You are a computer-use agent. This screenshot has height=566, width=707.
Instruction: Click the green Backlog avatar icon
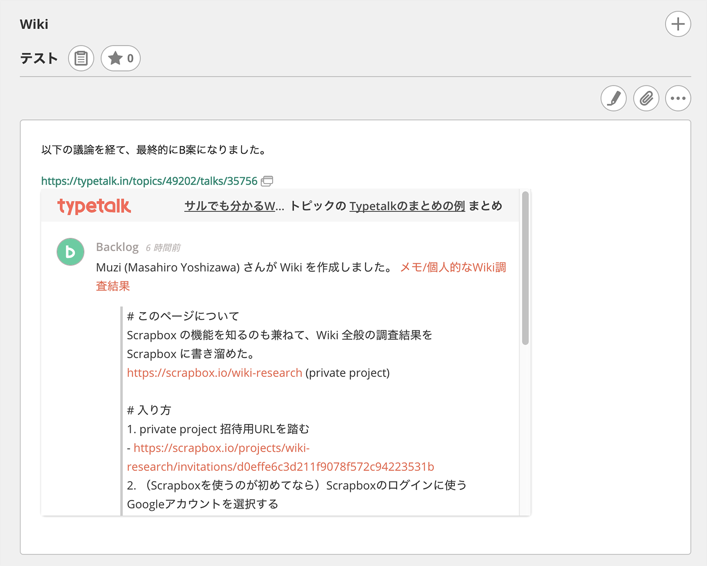(x=70, y=252)
